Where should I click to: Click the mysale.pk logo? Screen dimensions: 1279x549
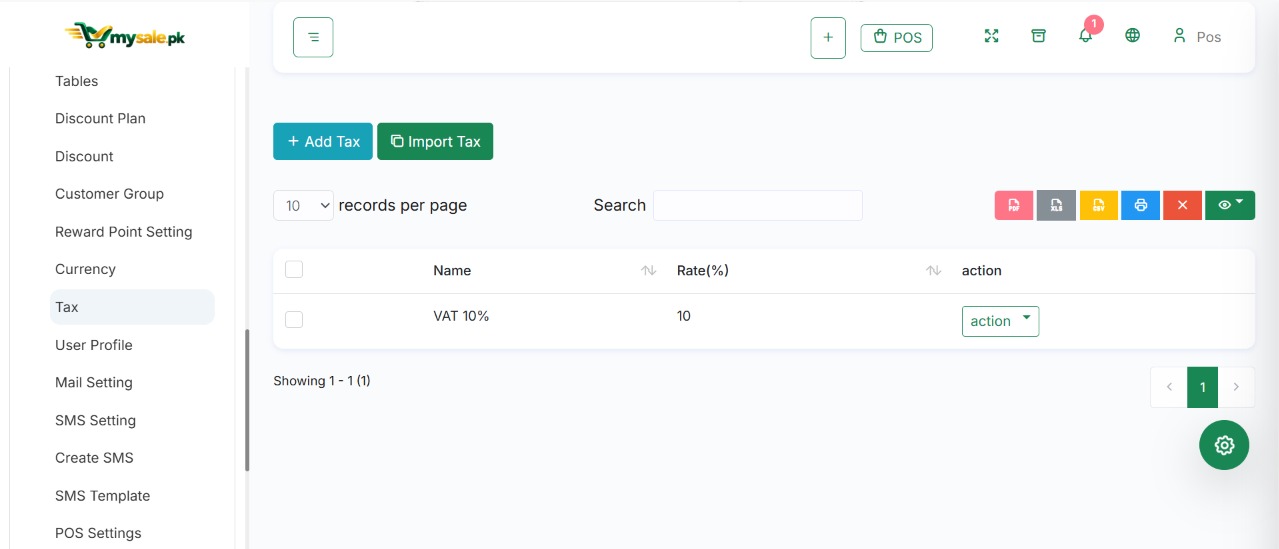(x=125, y=35)
